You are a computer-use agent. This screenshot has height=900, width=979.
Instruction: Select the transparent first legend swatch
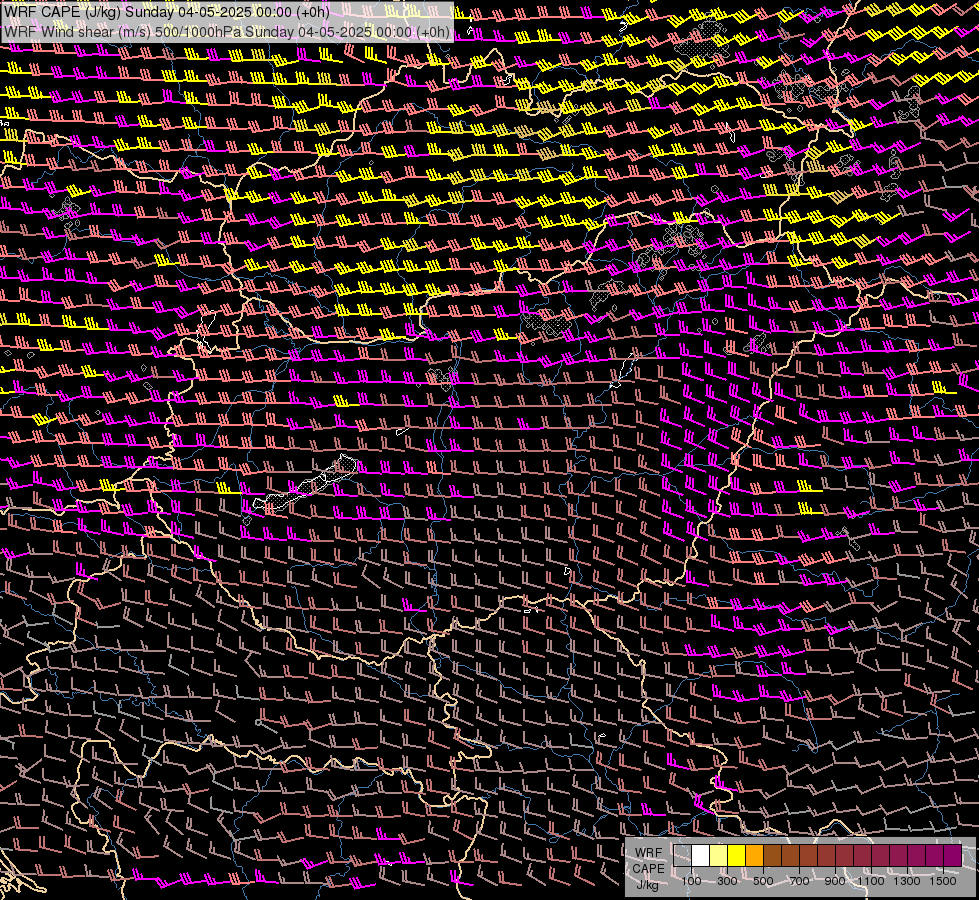[x=682, y=856]
